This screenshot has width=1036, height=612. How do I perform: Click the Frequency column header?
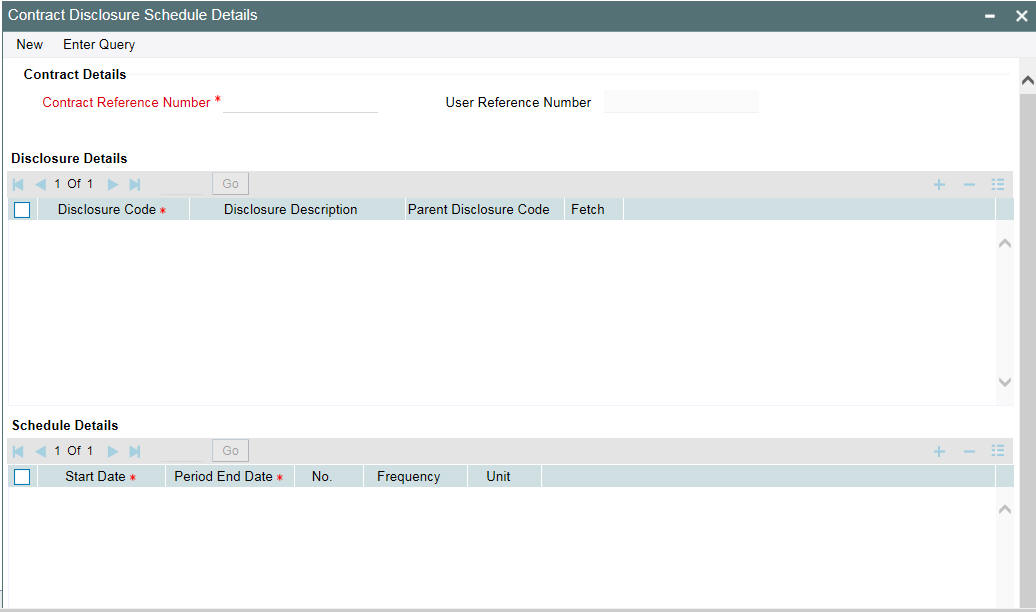click(416, 477)
